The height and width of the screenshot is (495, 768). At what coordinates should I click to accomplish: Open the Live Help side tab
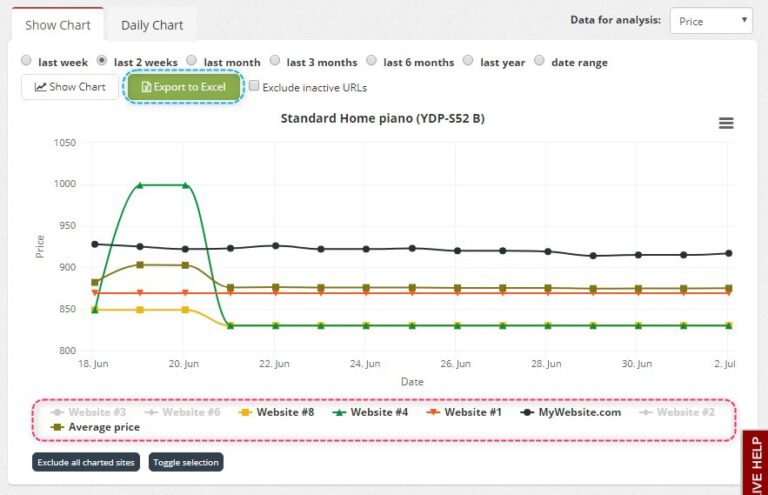(x=755, y=463)
